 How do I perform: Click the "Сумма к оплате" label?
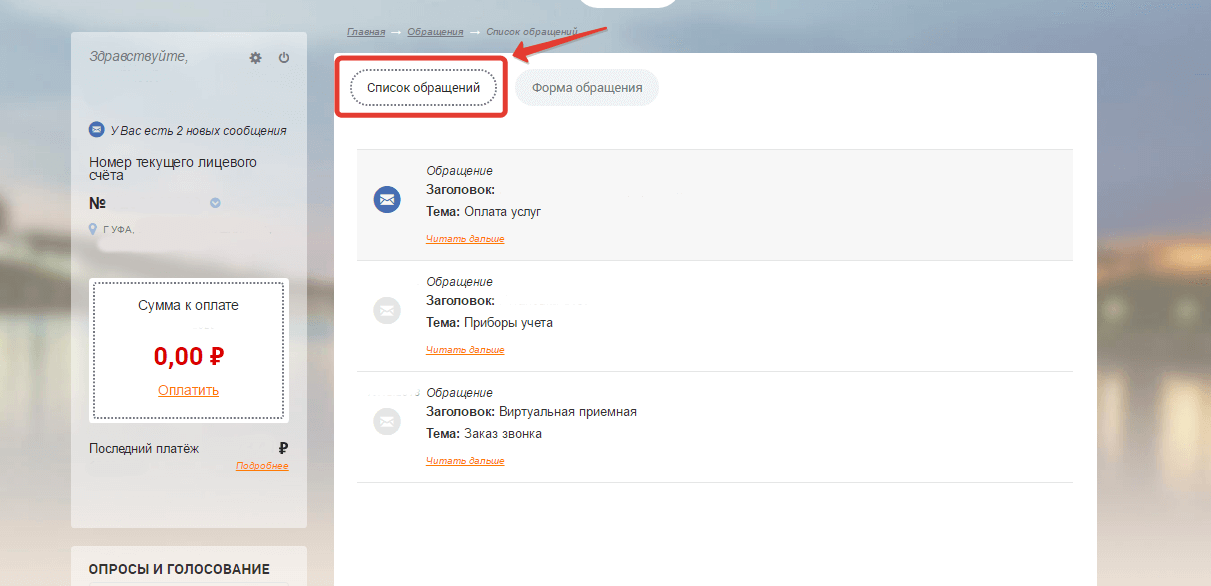click(x=188, y=305)
